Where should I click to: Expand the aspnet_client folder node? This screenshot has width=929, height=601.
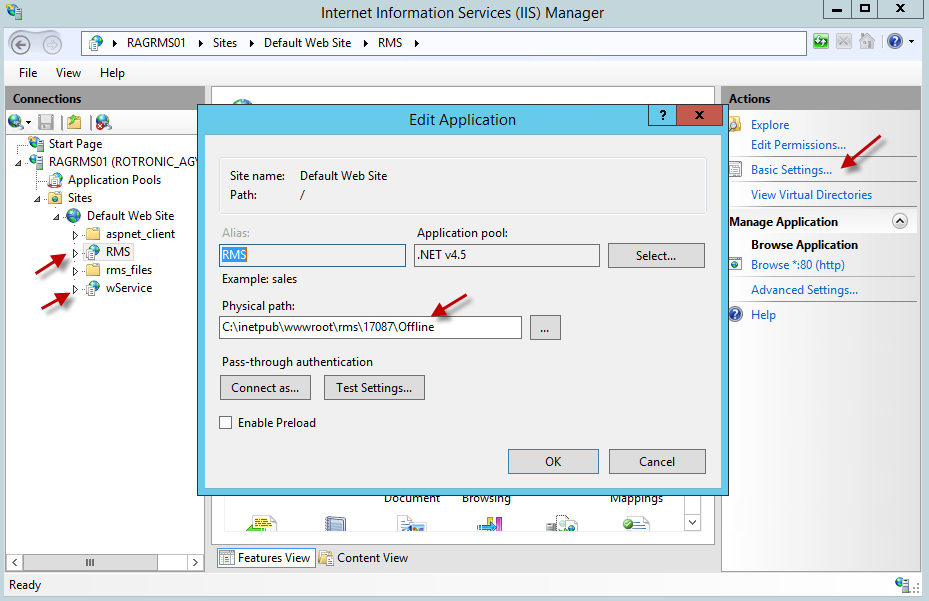(75, 235)
